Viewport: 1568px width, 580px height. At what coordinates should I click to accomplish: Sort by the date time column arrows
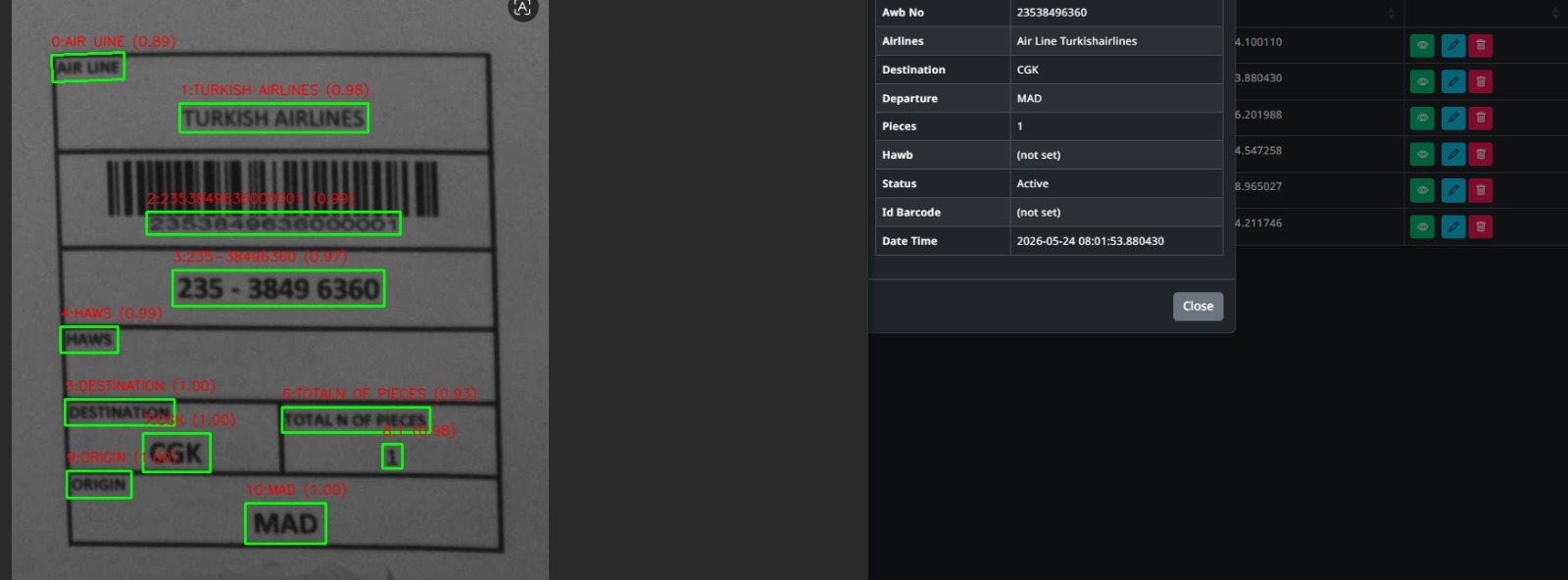[x=1391, y=13]
